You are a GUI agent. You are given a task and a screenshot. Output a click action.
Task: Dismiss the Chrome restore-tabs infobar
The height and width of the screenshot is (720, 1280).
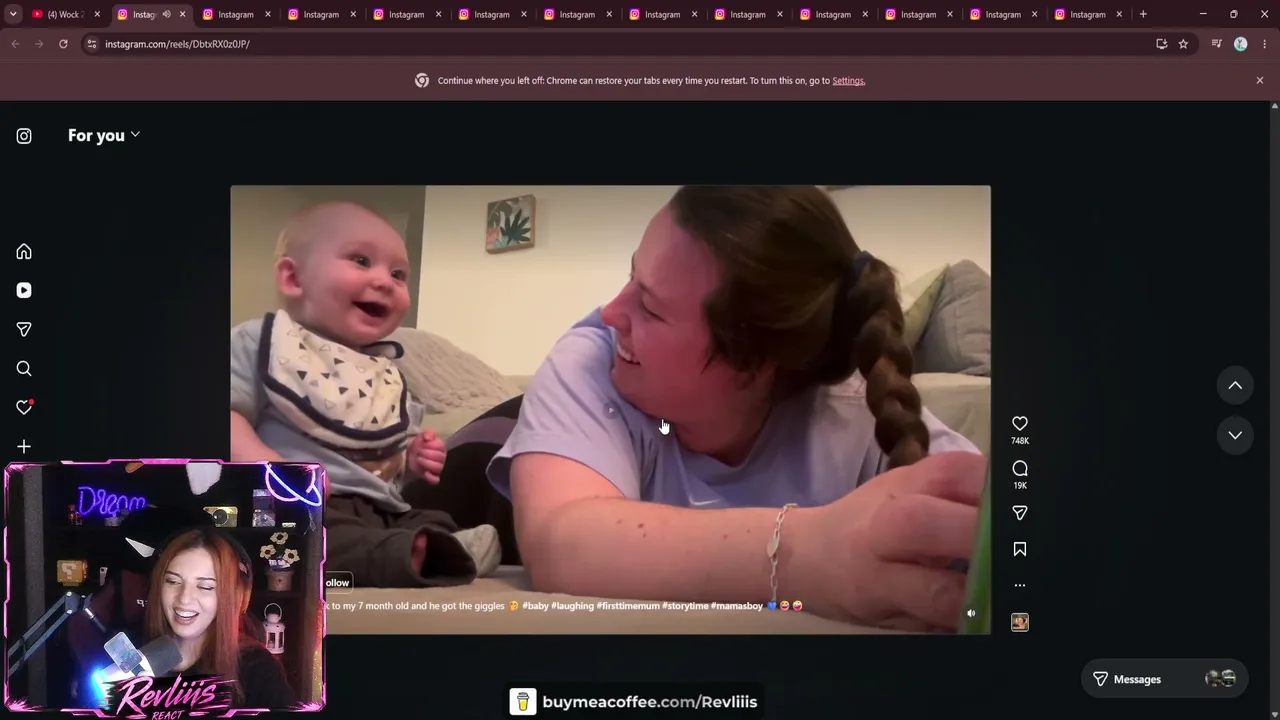(x=1260, y=80)
